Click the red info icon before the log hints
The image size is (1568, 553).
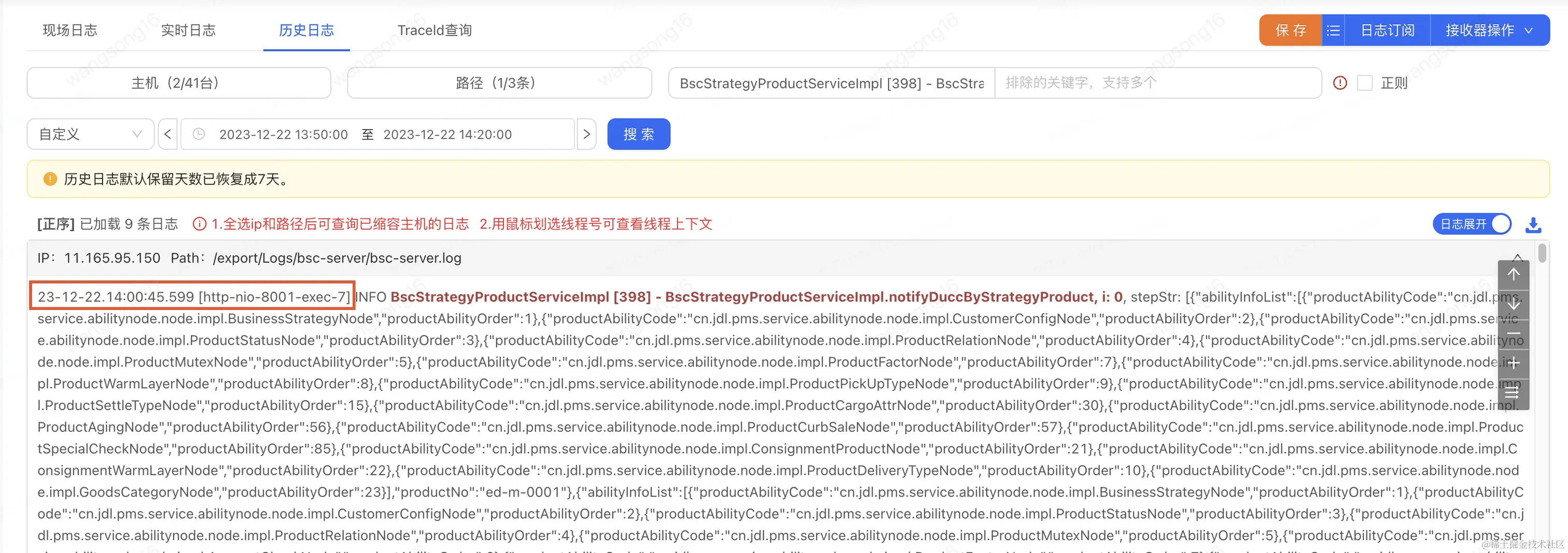pyautogui.click(x=199, y=224)
